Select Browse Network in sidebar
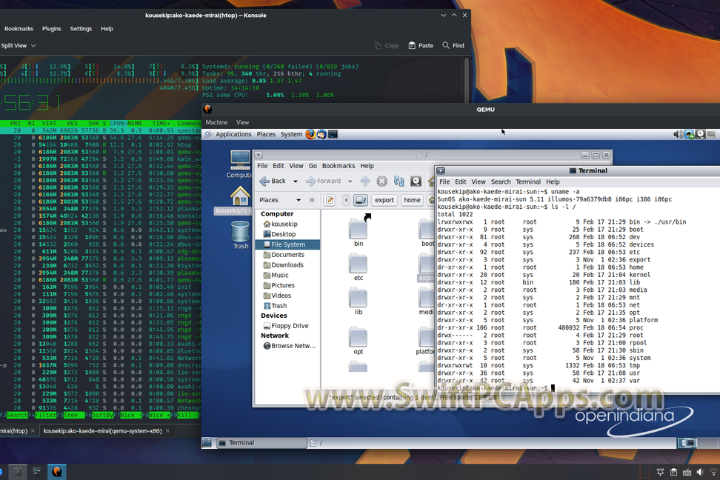The width and height of the screenshot is (720, 480). tap(289, 346)
